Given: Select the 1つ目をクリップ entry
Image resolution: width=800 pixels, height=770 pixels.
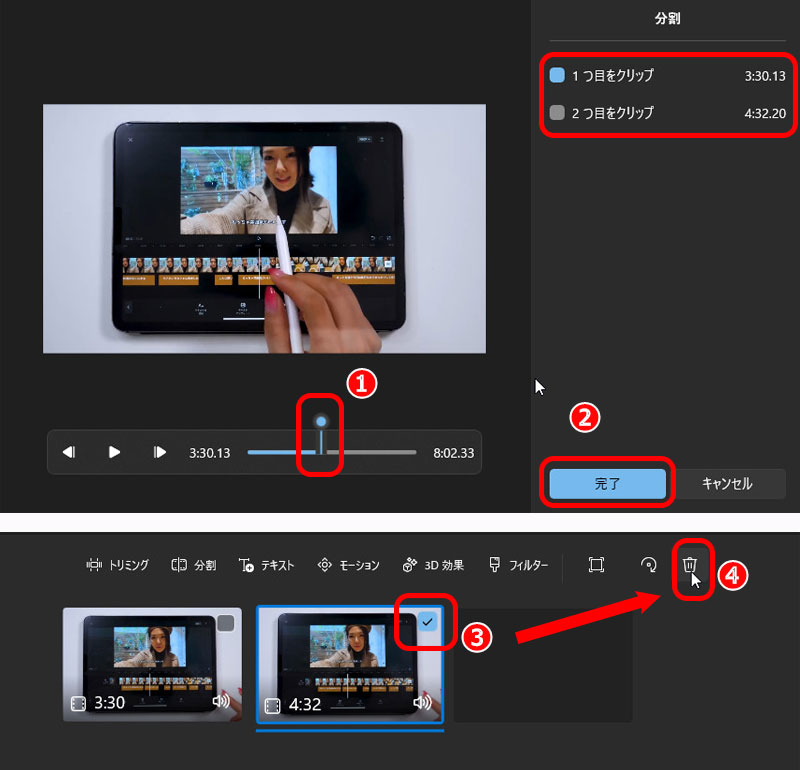Looking at the screenshot, I should [x=611, y=75].
